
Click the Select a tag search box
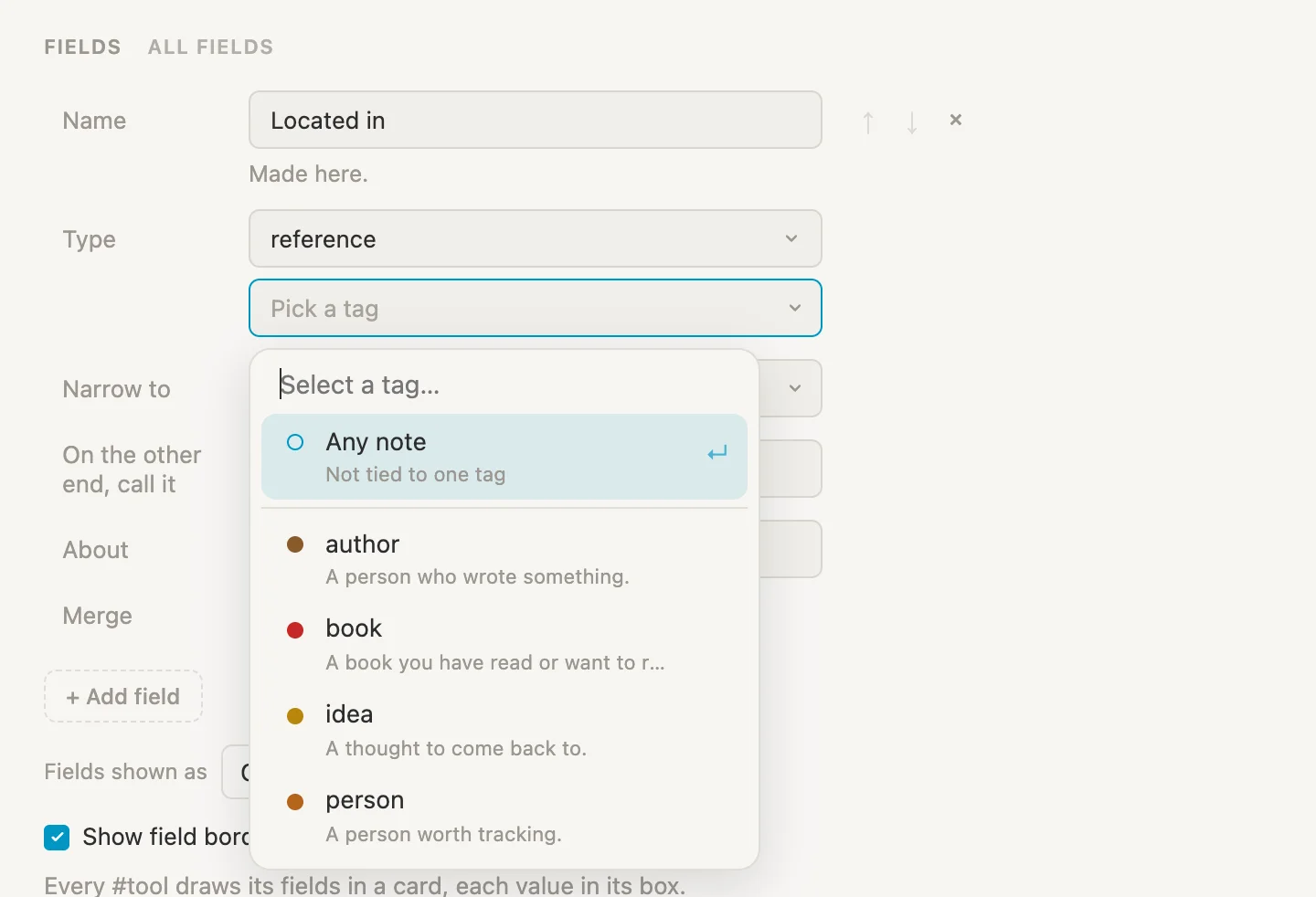(x=504, y=385)
